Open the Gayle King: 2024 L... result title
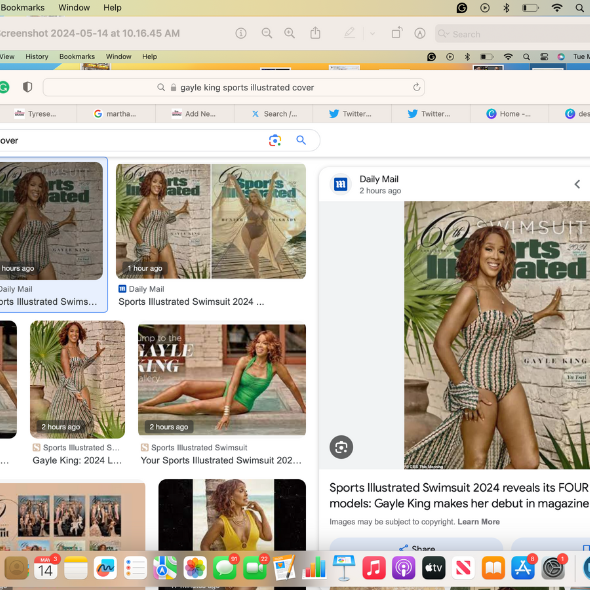590x590 pixels. click(x=77, y=460)
